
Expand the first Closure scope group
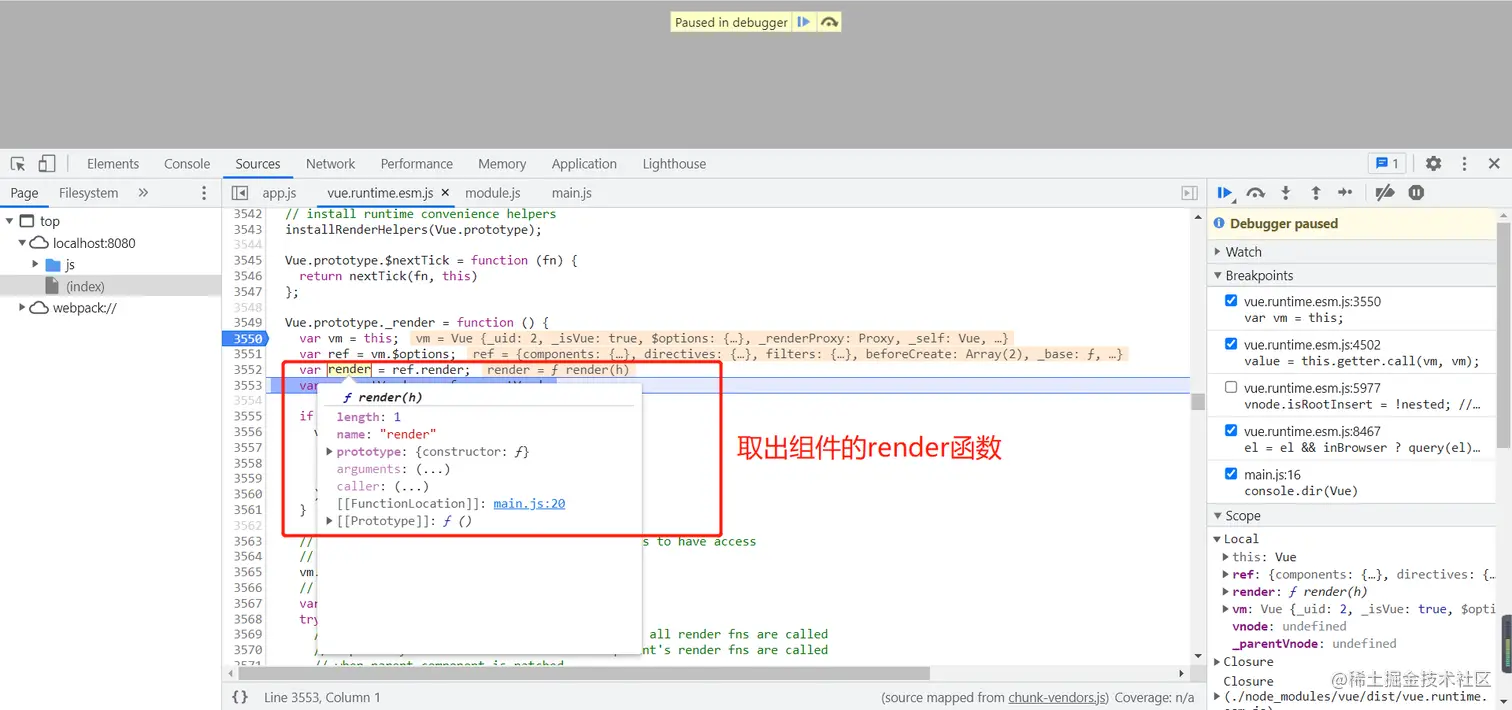click(x=1217, y=662)
